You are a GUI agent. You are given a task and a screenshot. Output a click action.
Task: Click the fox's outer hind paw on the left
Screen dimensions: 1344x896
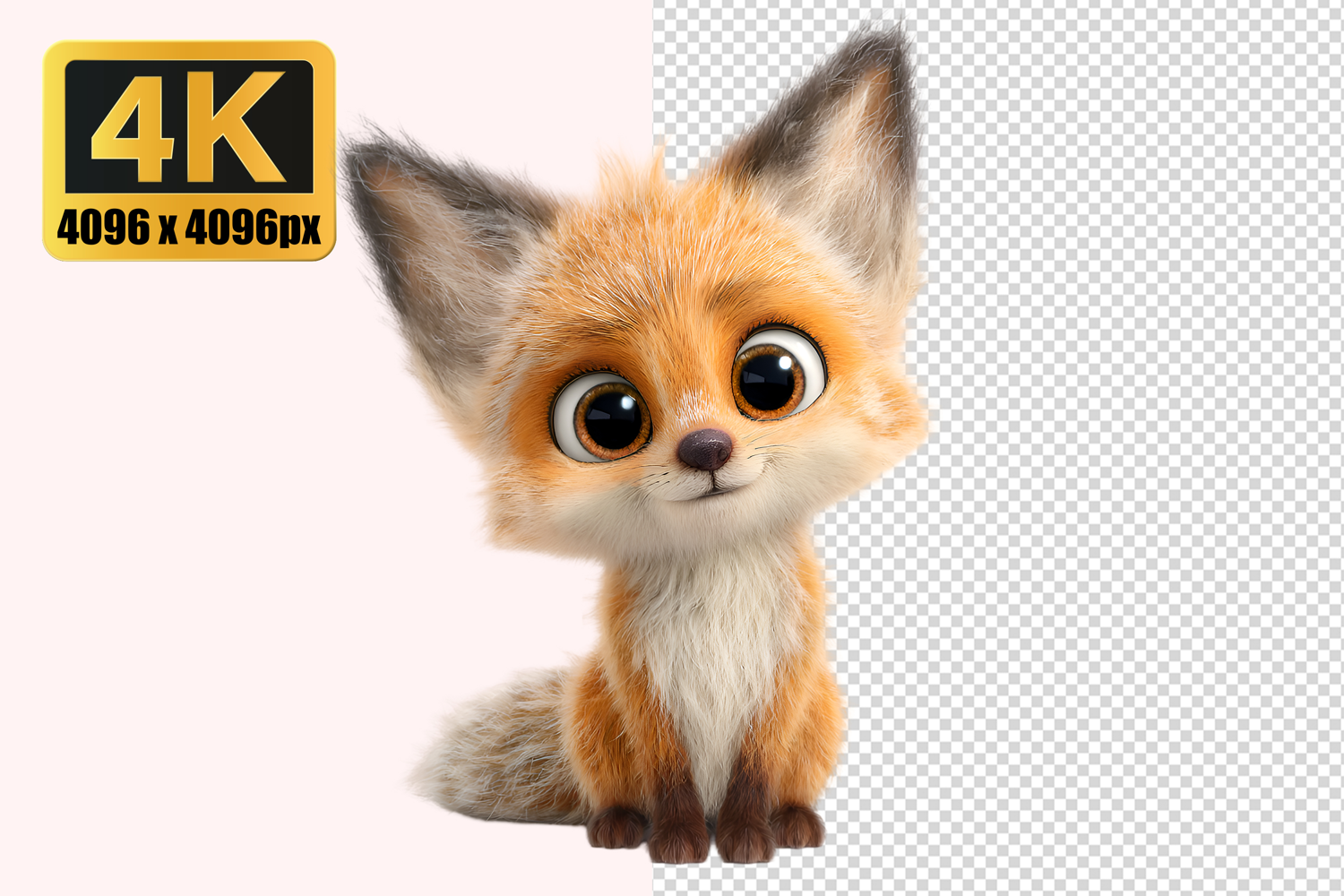[x=616, y=829]
